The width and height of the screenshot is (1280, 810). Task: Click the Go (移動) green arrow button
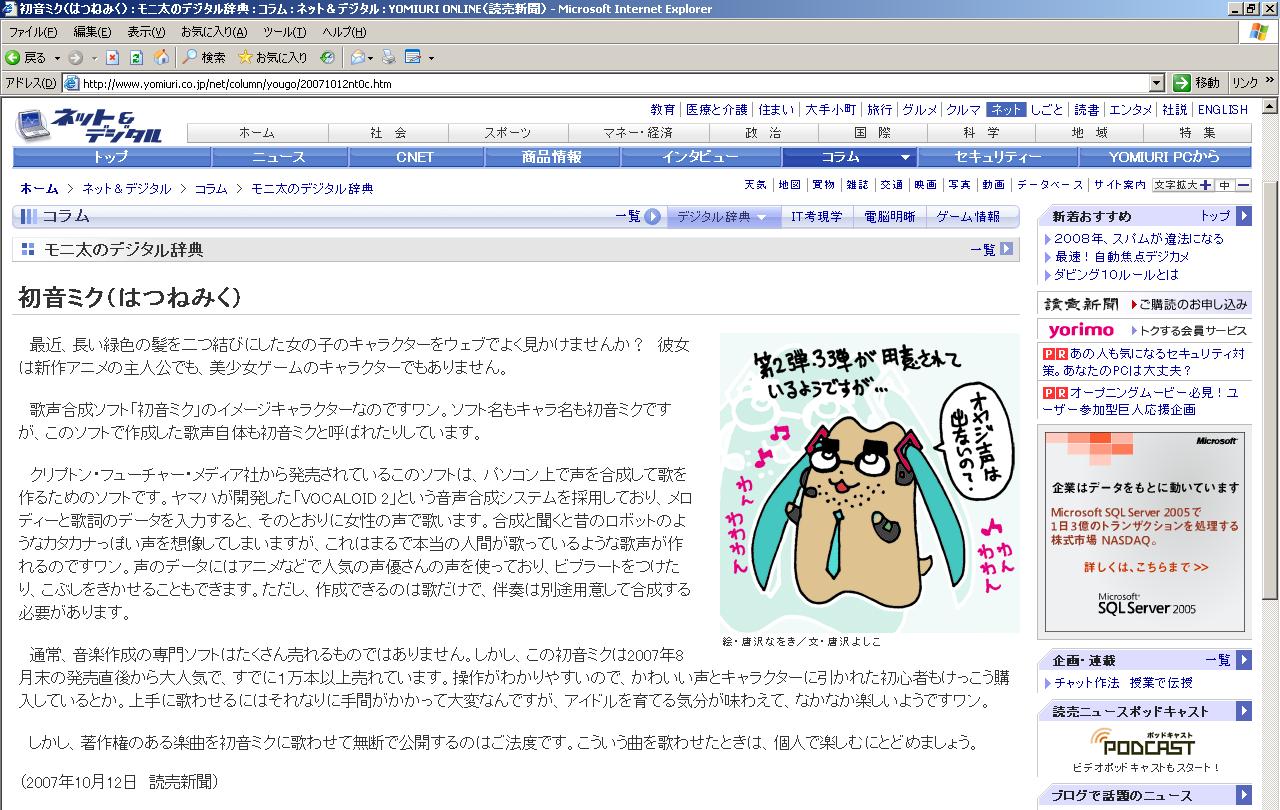[x=1197, y=83]
